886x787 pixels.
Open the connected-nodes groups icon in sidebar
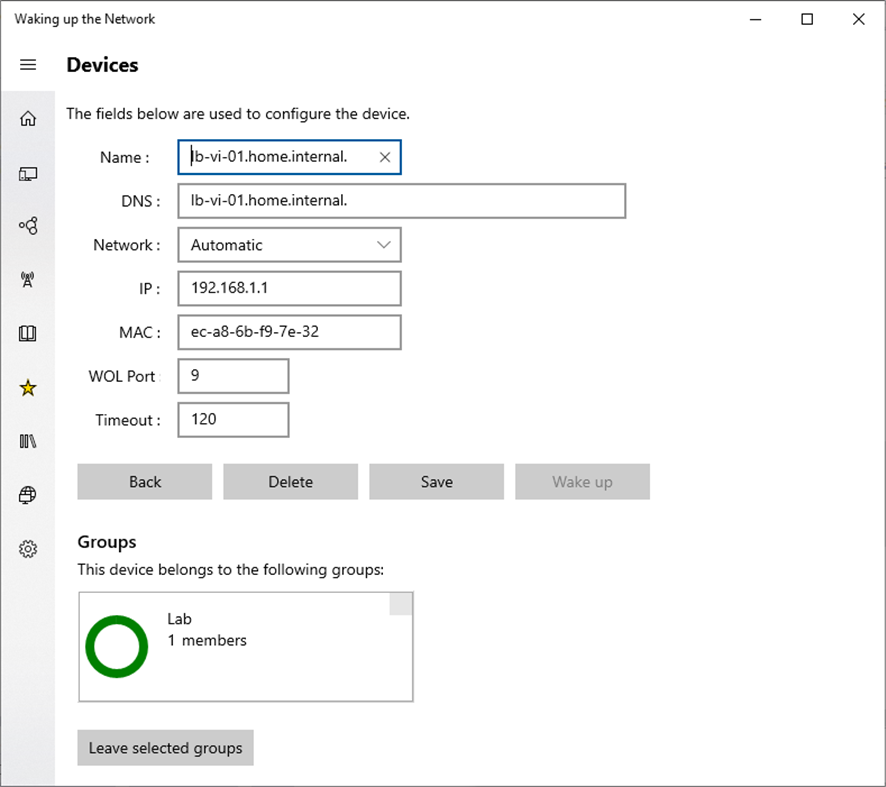pos(28,226)
